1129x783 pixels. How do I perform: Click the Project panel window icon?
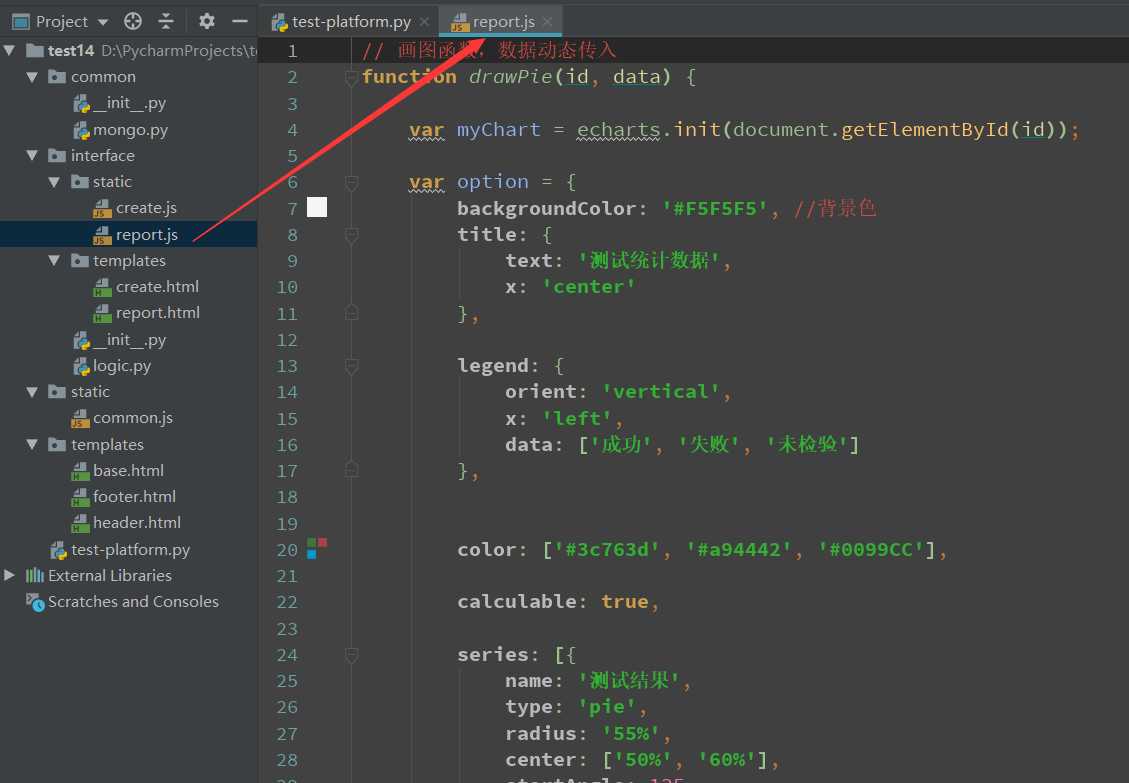[x=21, y=22]
